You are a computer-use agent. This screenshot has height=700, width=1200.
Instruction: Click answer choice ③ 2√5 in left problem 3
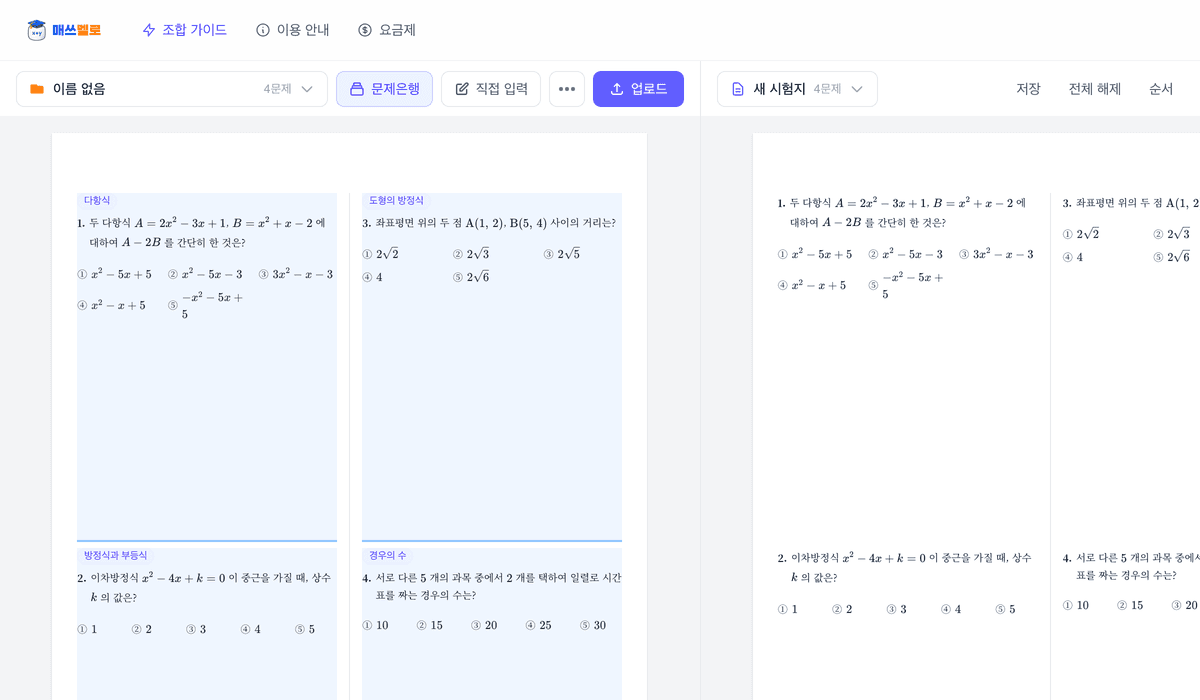pos(561,254)
